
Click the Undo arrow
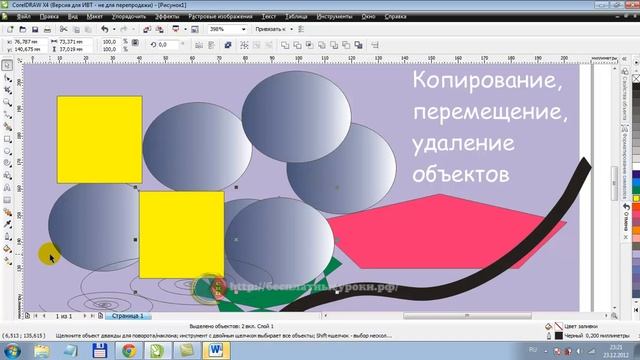[x=105, y=29]
